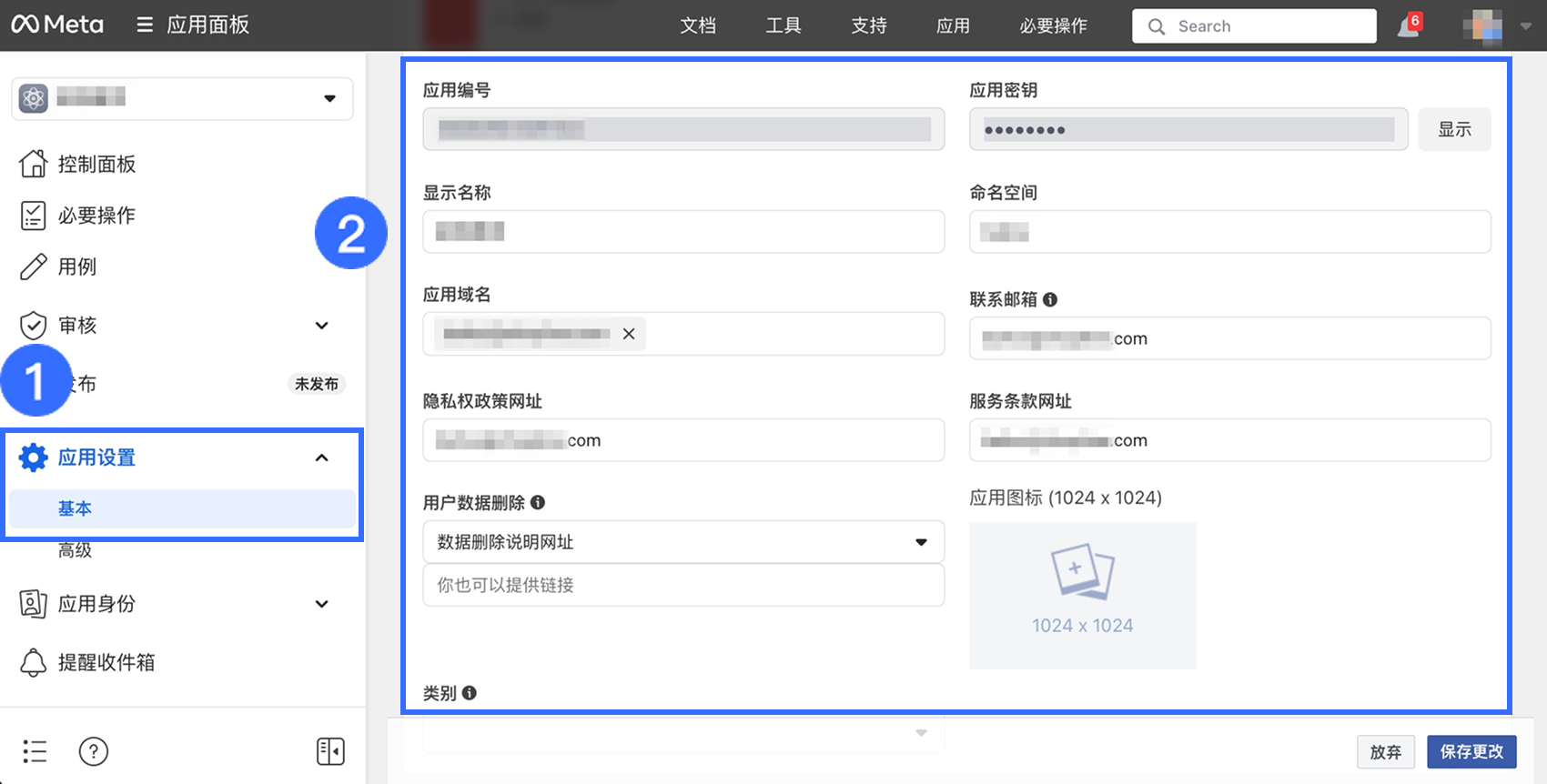Upload an app icon 1024 x 1024
Screen dimensions: 1547x784
(x=1083, y=596)
